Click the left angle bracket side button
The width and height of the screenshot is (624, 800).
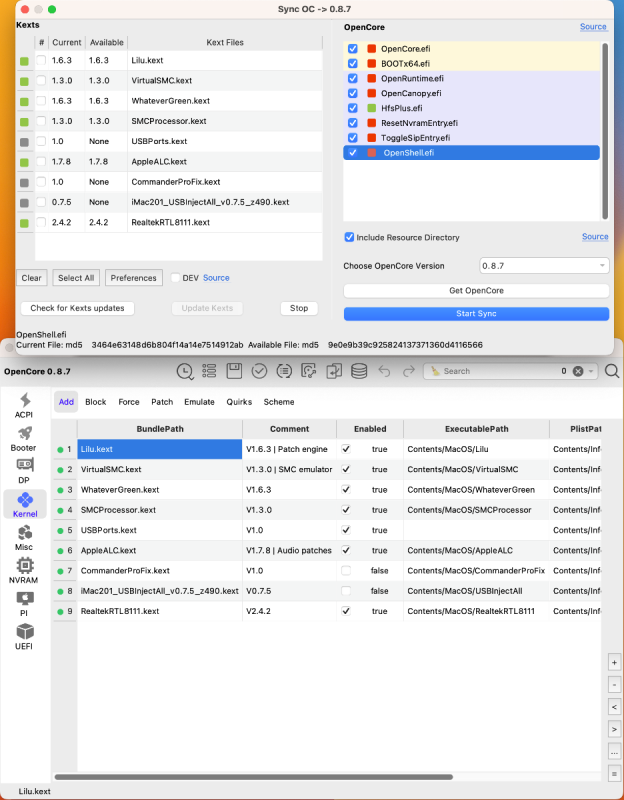point(614,707)
